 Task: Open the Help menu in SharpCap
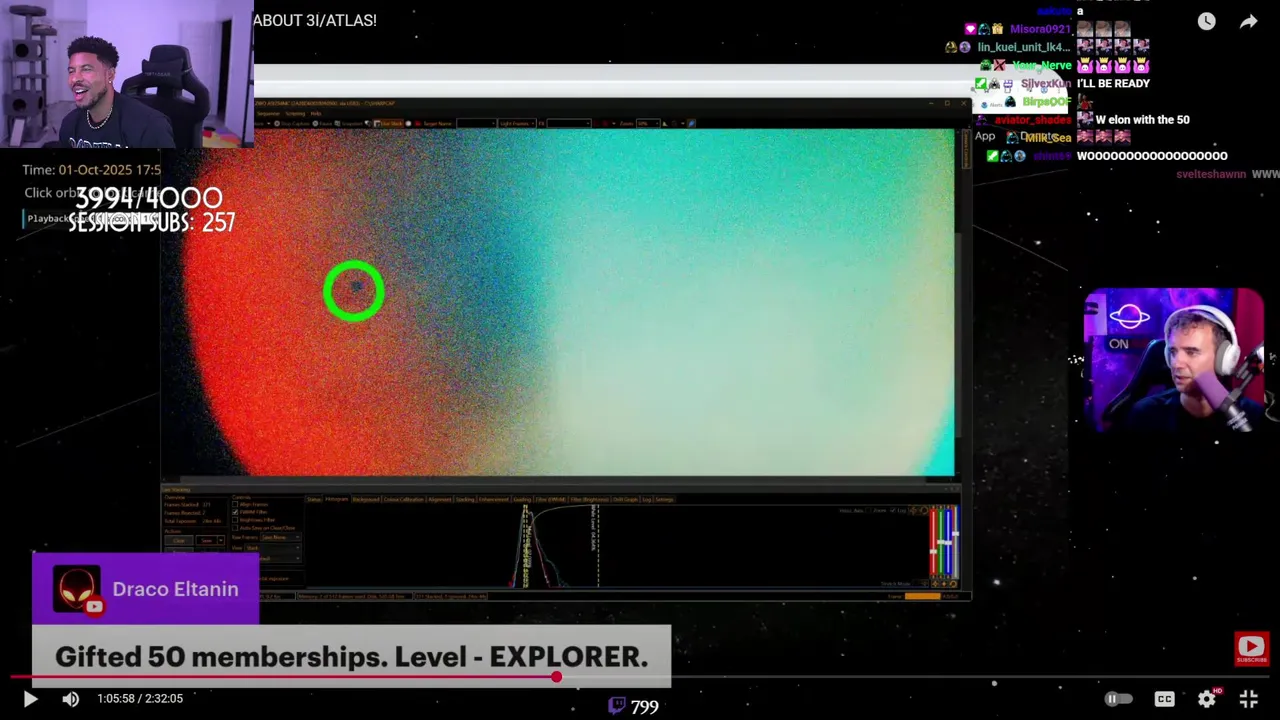315,113
